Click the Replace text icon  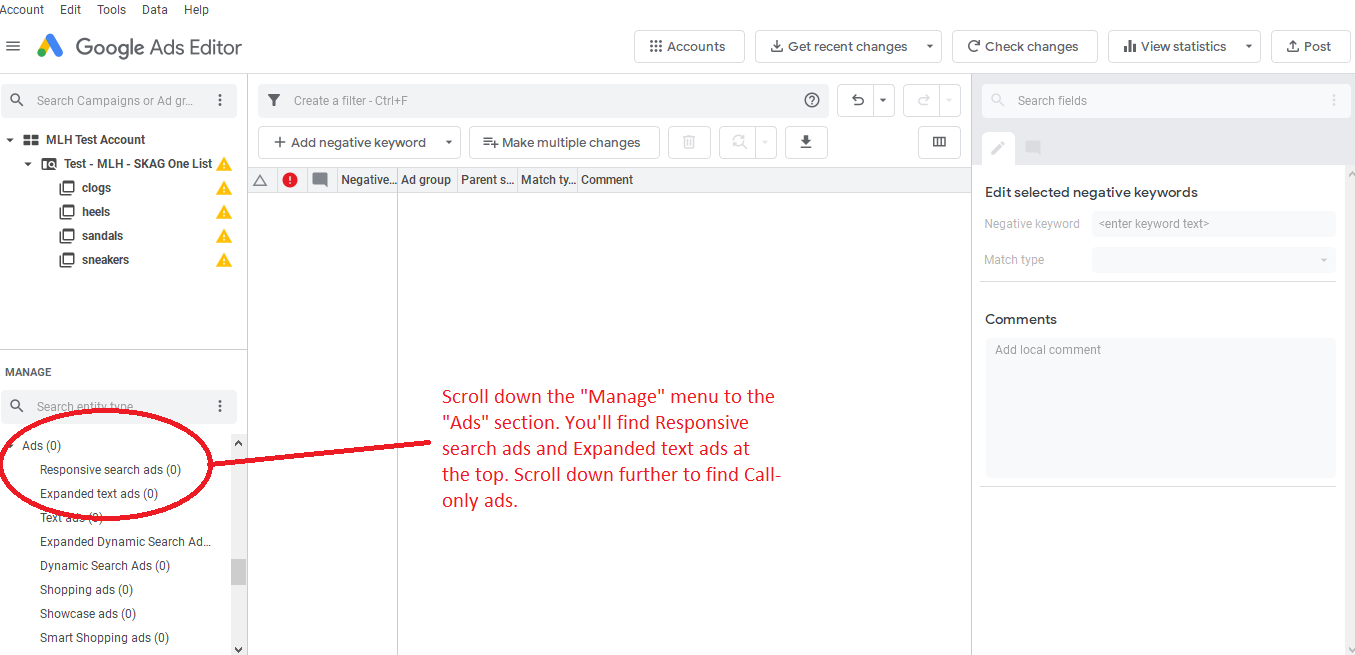(x=739, y=142)
